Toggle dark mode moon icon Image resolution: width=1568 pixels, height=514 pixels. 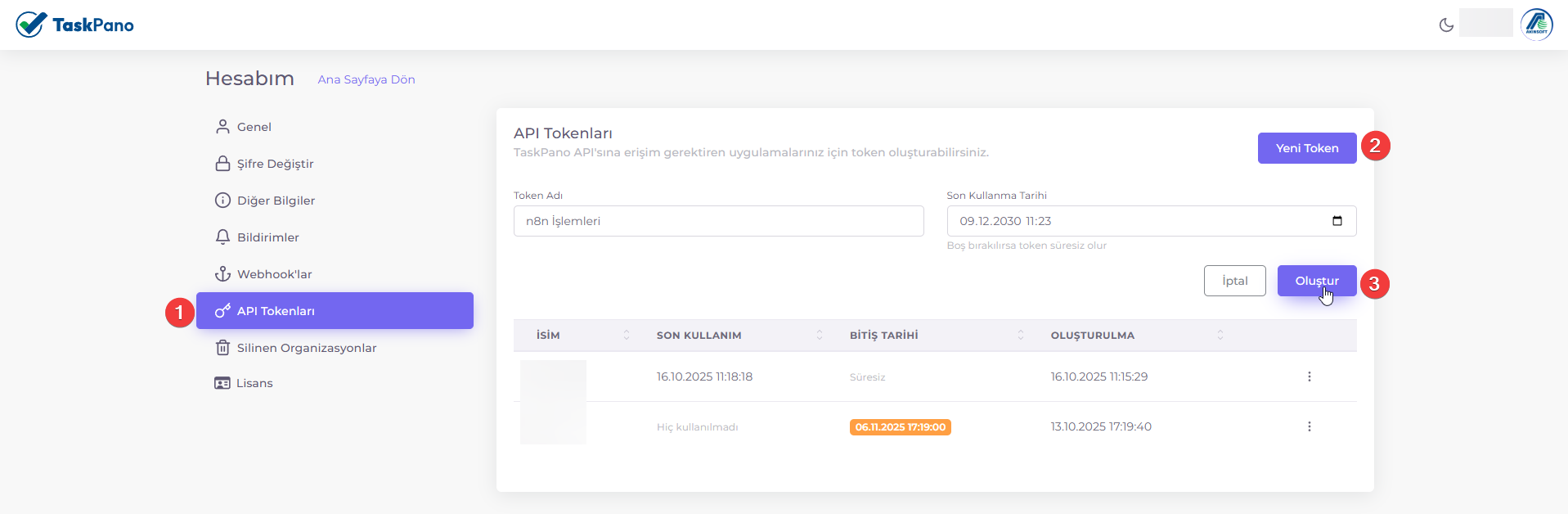pyautogui.click(x=1446, y=25)
